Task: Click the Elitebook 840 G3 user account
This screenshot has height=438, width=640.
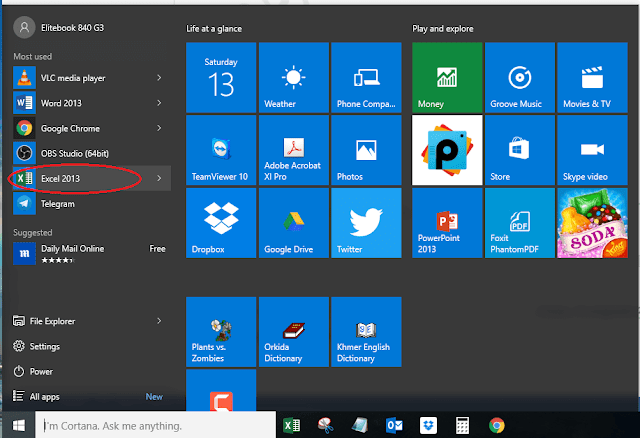Action: [59, 27]
